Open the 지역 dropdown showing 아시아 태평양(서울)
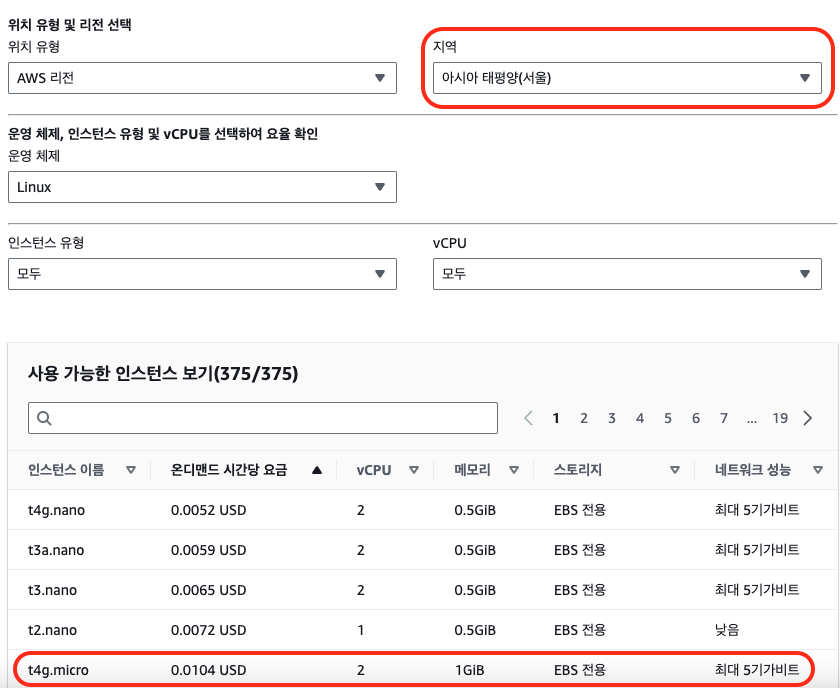The width and height of the screenshot is (840, 688). coord(627,78)
